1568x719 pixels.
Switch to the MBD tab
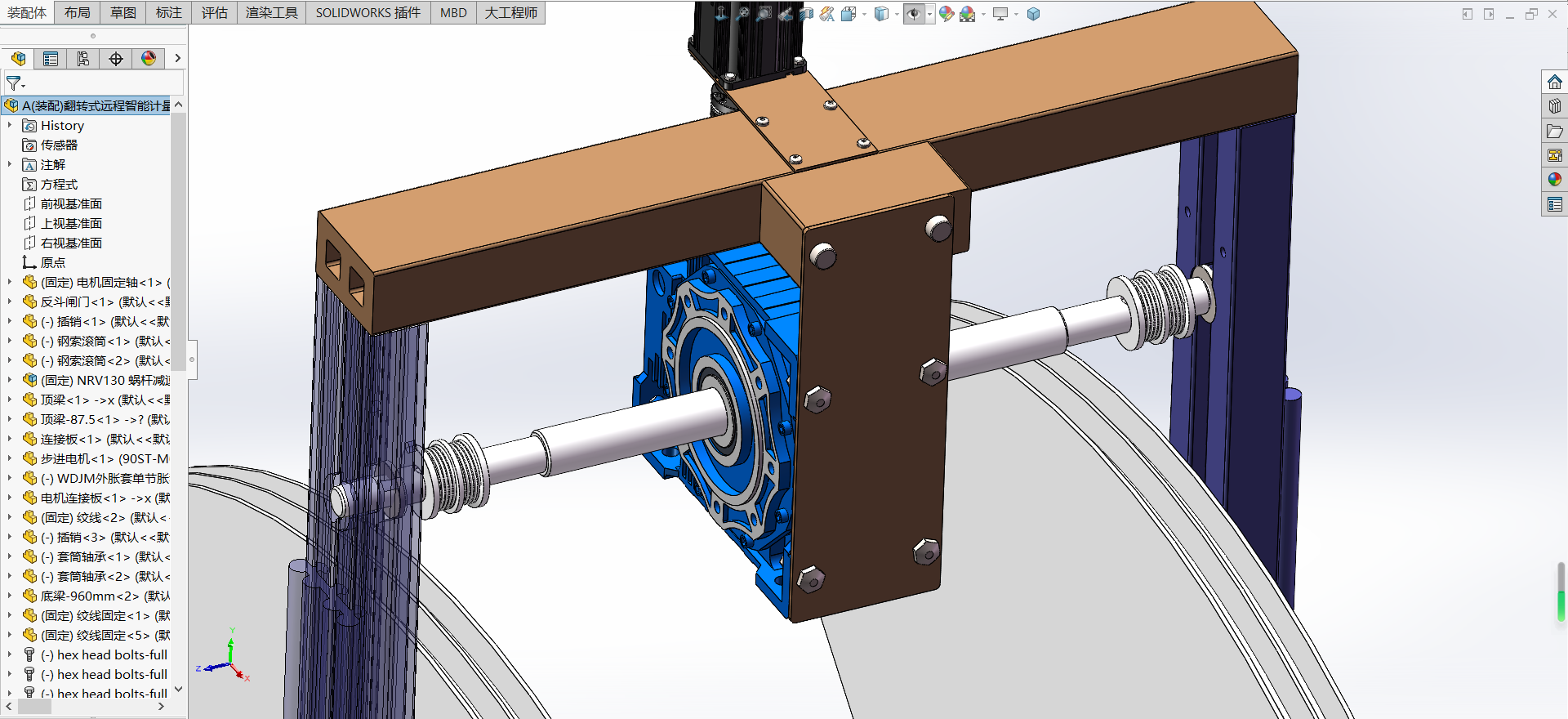pyautogui.click(x=453, y=12)
